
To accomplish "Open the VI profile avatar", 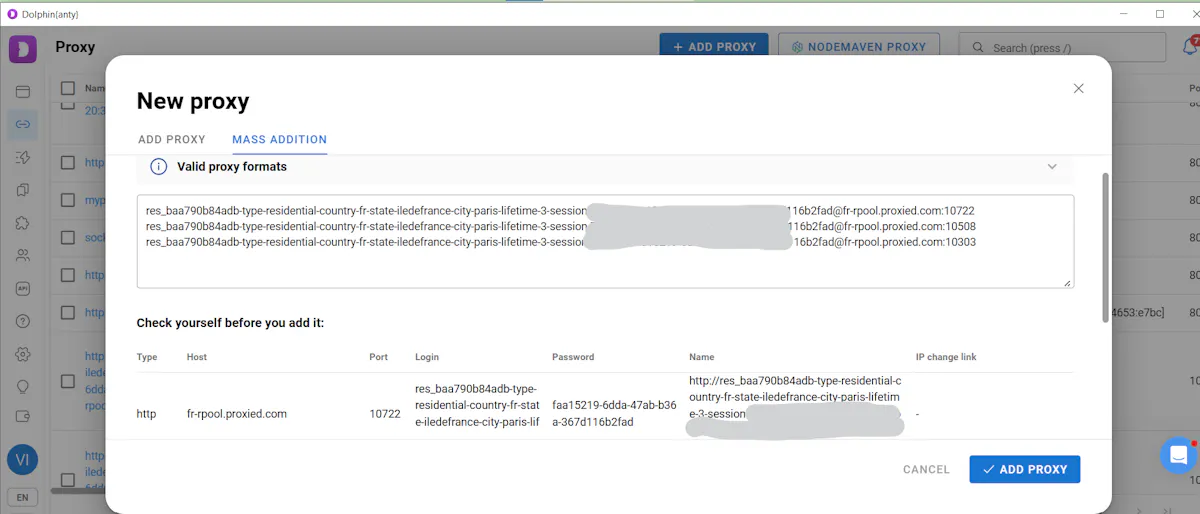I will pos(22,460).
